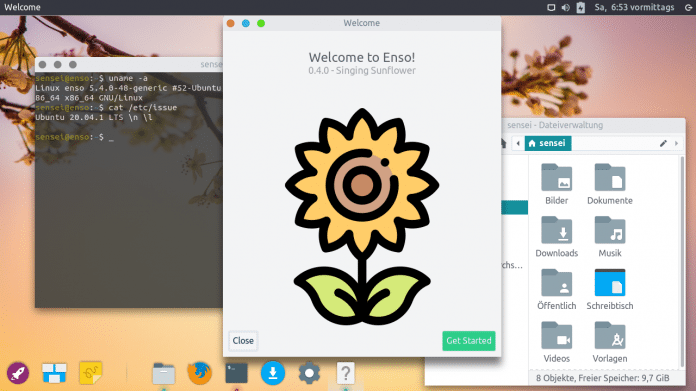Click the status bar text 8 Objekte, Freier Speicher
The height and width of the screenshot is (391, 696).
click(602, 378)
